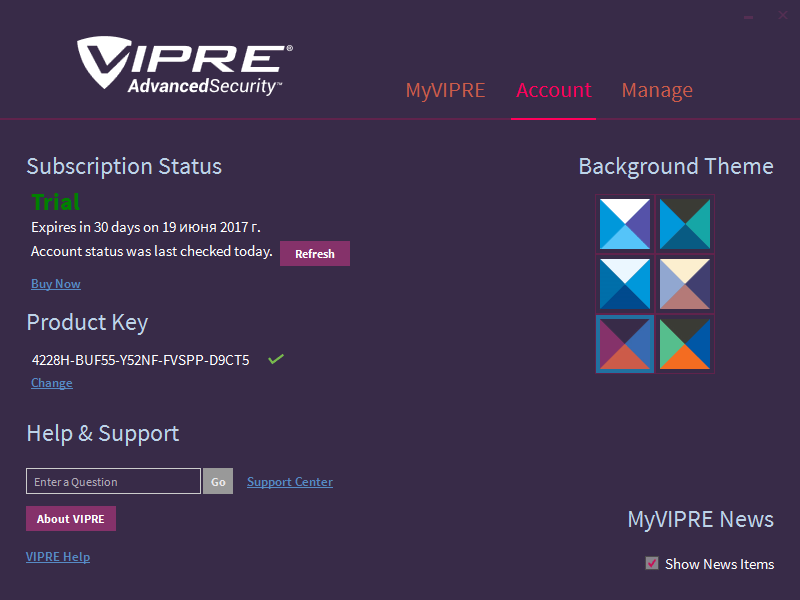This screenshot has width=800, height=600.
Task: Click the Expires in 30 days text
Action: (x=146, y=227)
